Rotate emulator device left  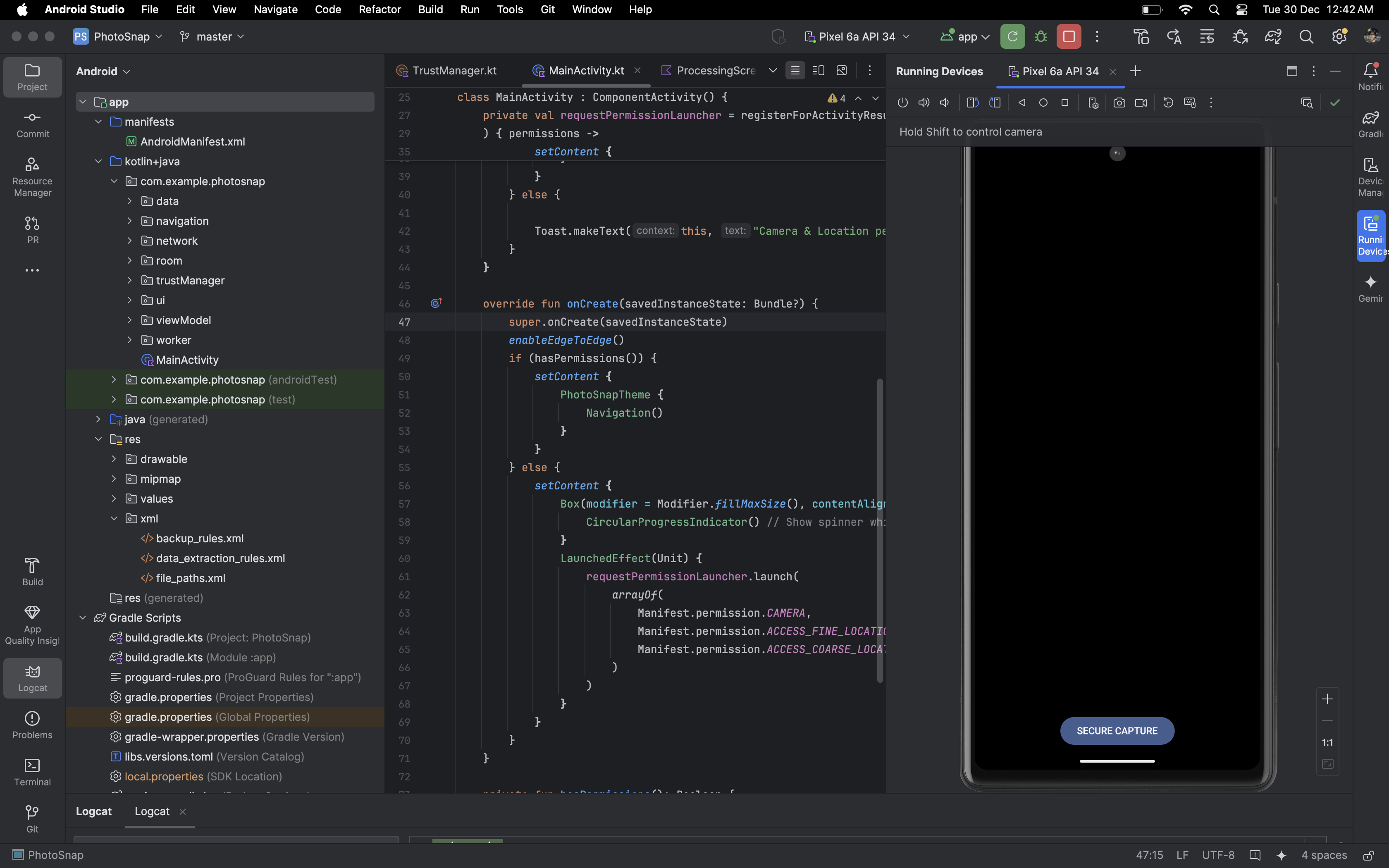coord(972,103)
